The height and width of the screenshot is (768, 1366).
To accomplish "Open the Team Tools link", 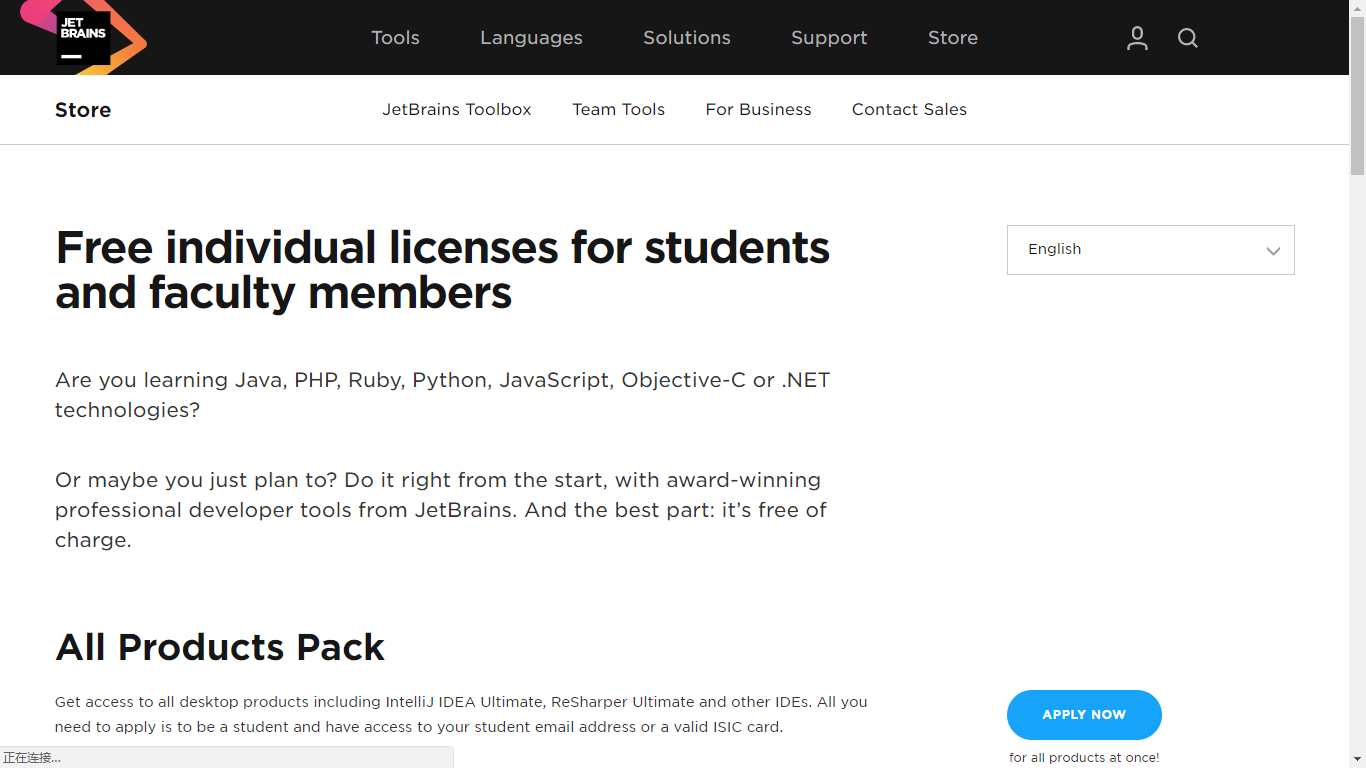I will point(618,110).
